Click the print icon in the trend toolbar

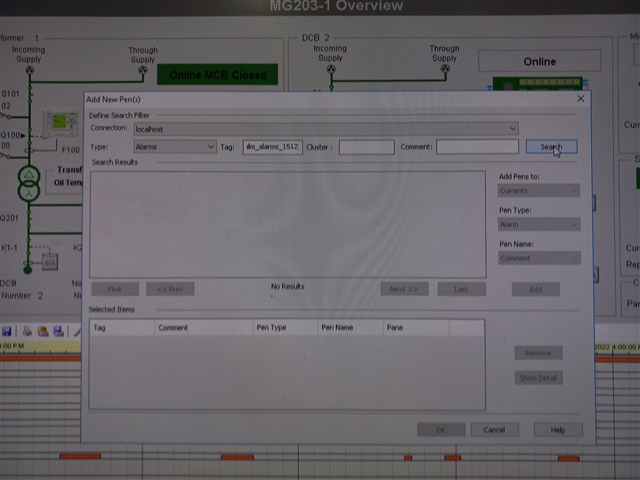(27, 331)
